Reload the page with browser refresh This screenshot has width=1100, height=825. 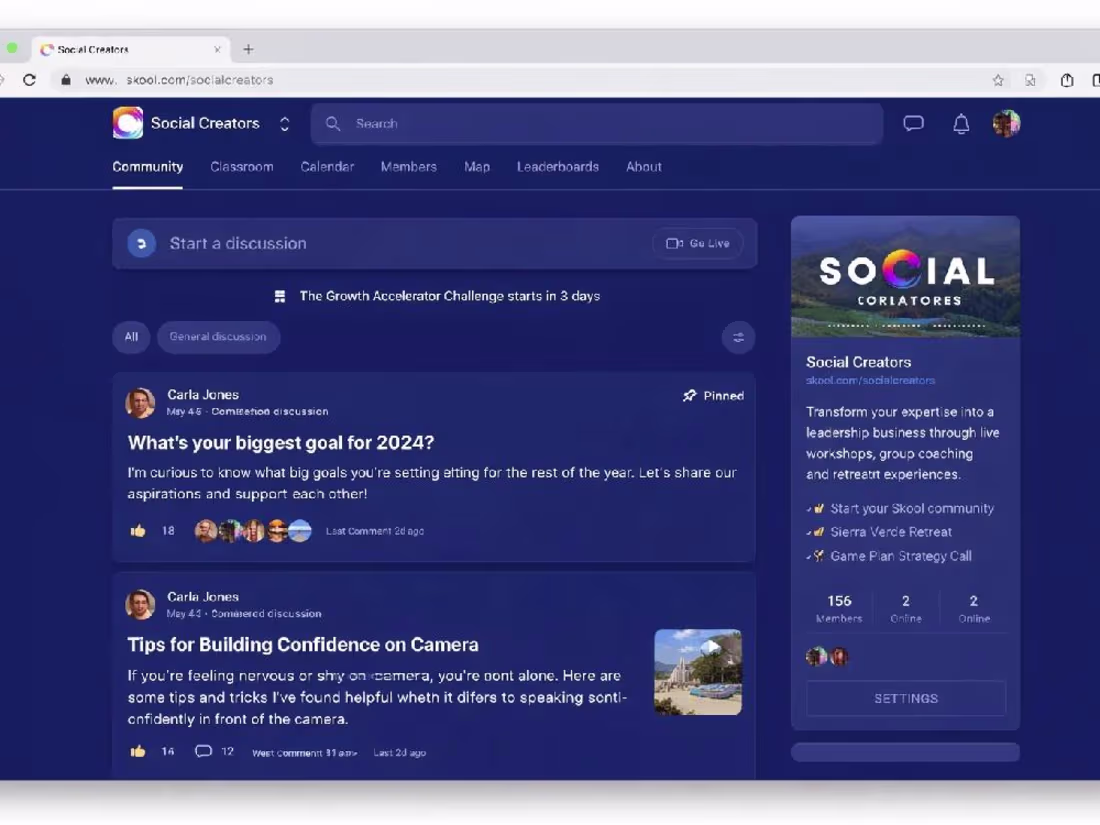coord(29,80)
